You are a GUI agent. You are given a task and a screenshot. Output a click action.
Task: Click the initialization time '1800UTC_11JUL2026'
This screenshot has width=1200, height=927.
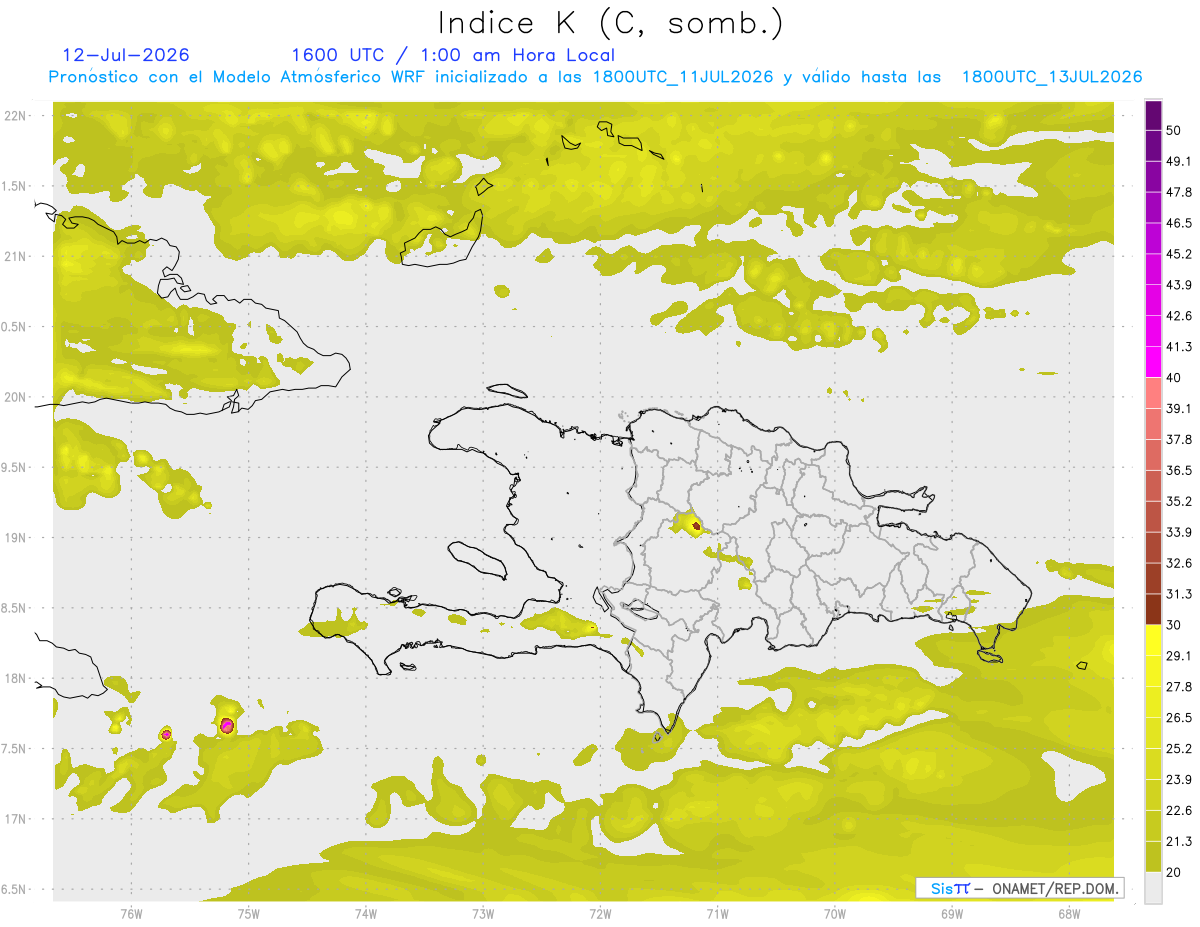(683, 77)
